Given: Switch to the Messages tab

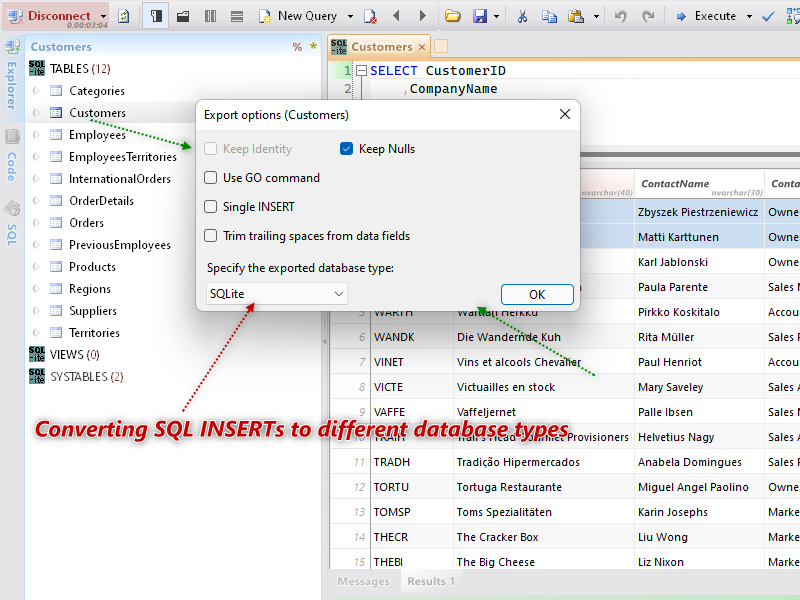Looking at the screenshot, I should 363,581.
